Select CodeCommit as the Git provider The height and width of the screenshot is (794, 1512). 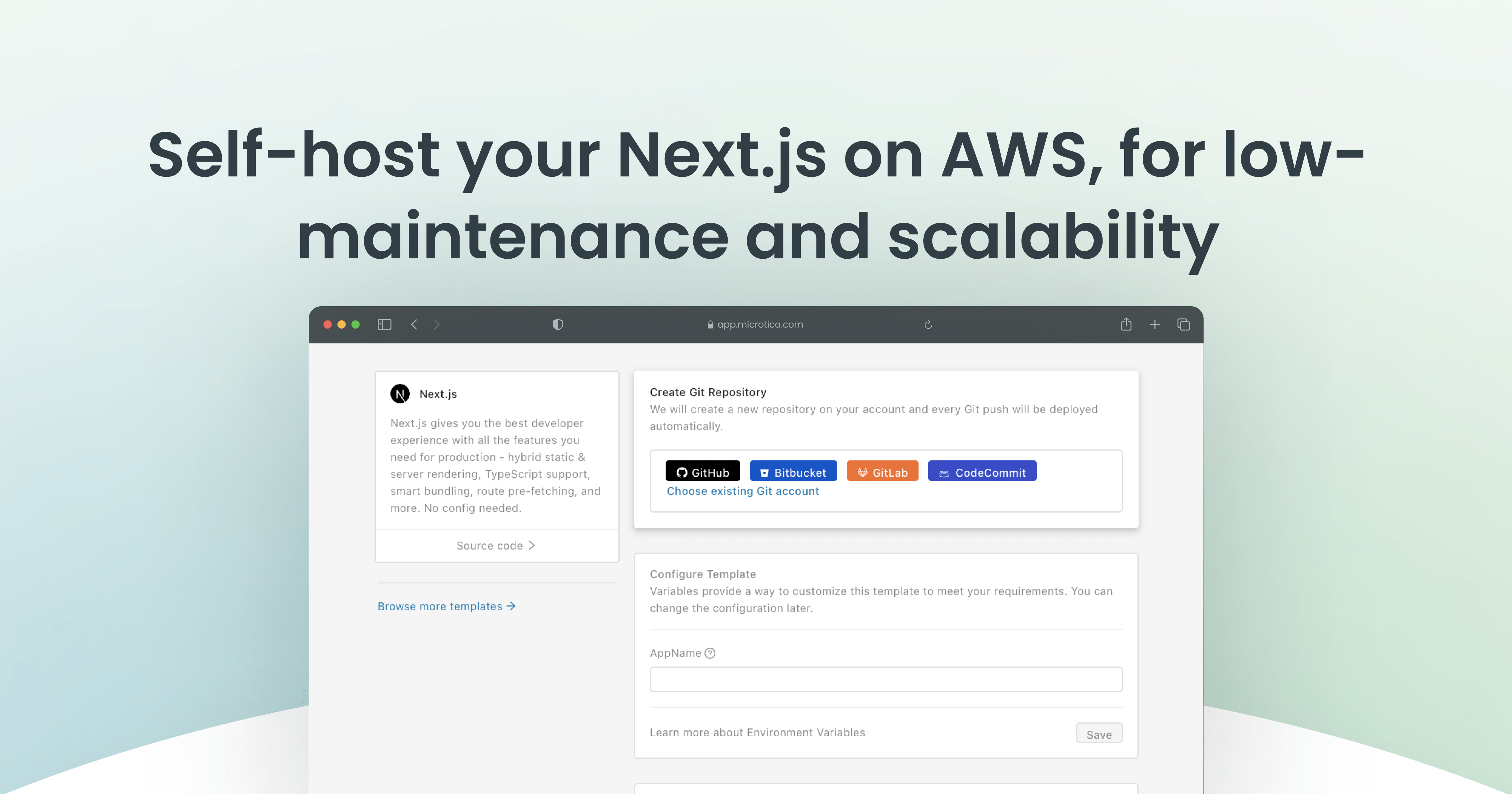point(982,472)
